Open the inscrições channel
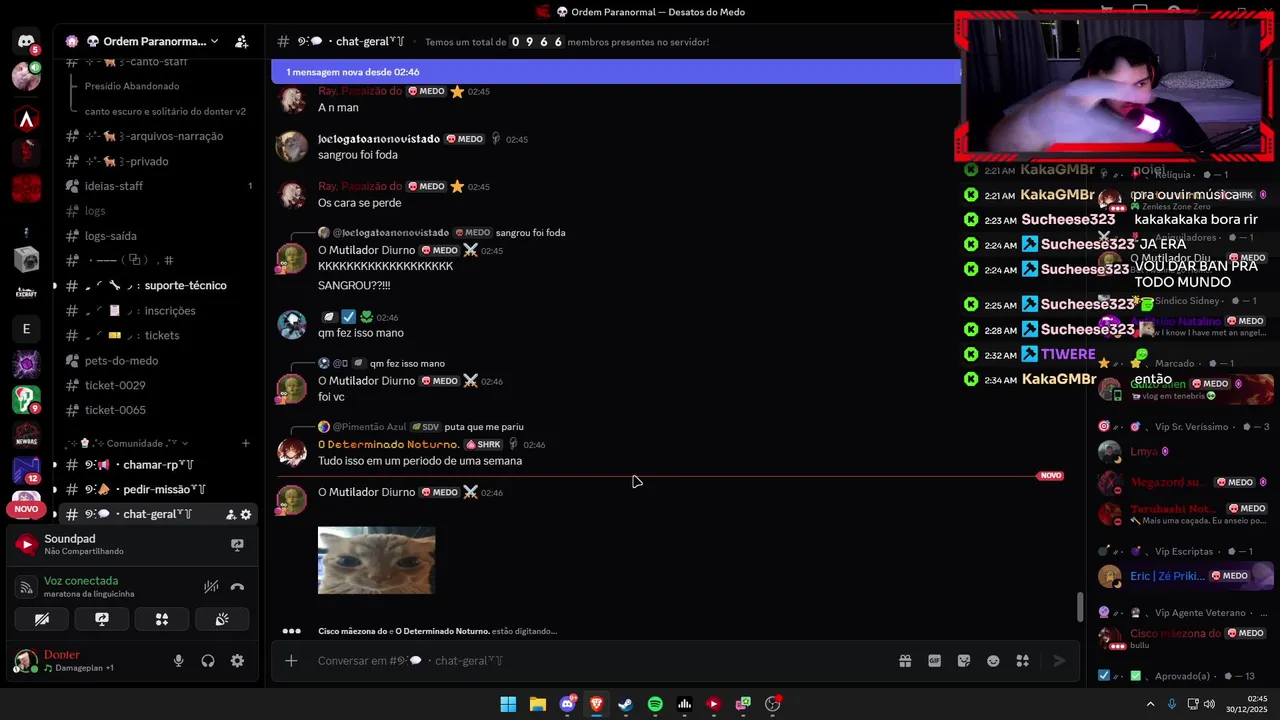1280x720 pixels. pos(157,310)
